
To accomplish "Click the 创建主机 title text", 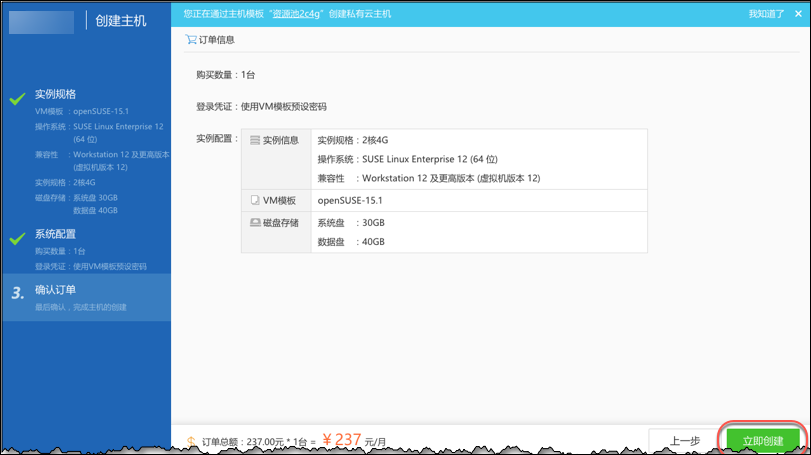I will [x=121, y=21].
